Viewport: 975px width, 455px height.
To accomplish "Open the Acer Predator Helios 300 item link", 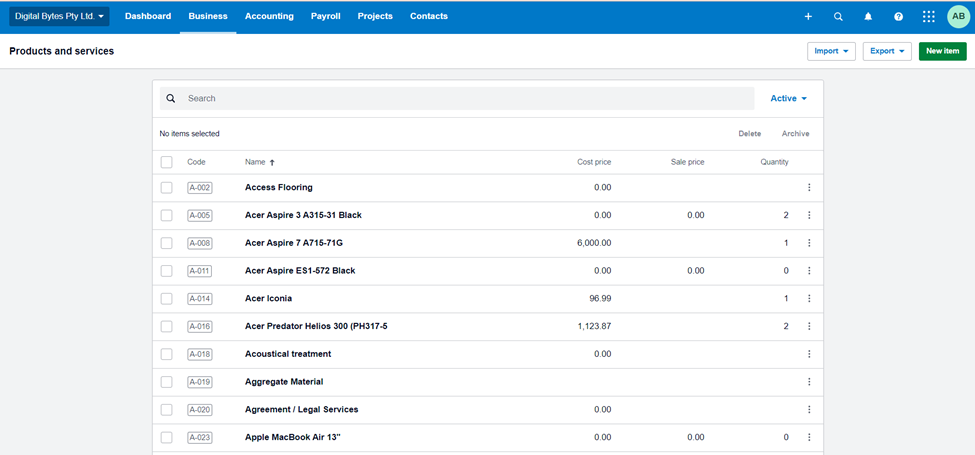I will 316,326.
